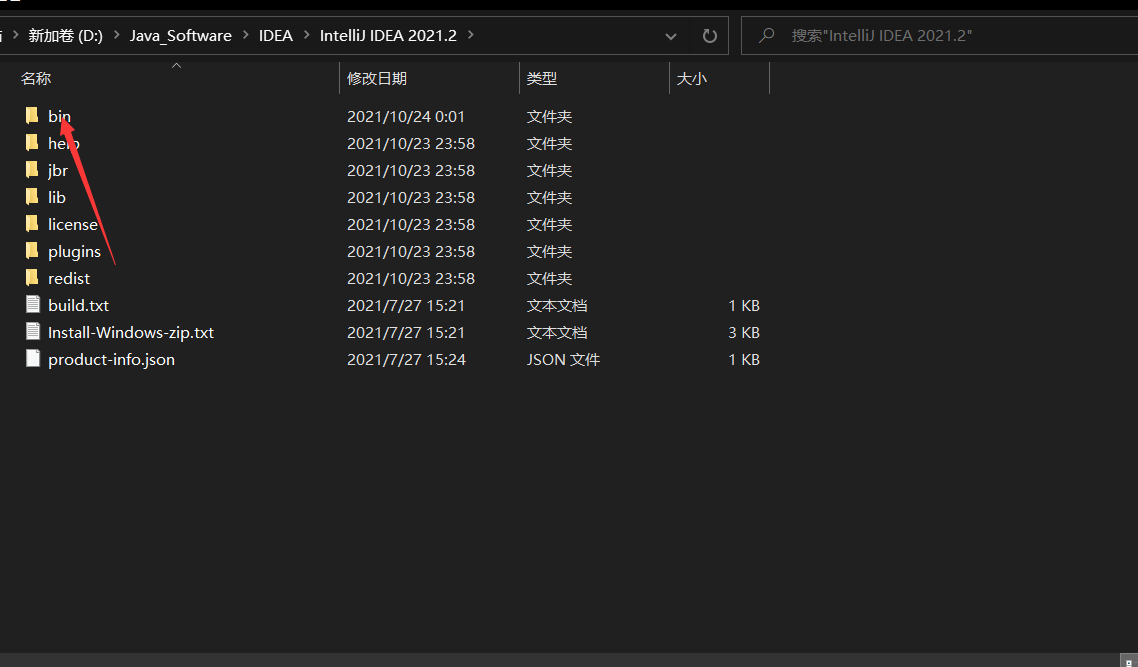Navigate to 新加卷 (D:) breadcrumb
Image resolution: width=1138 pixels, height=667 pixels.
(x=65, y=36)
